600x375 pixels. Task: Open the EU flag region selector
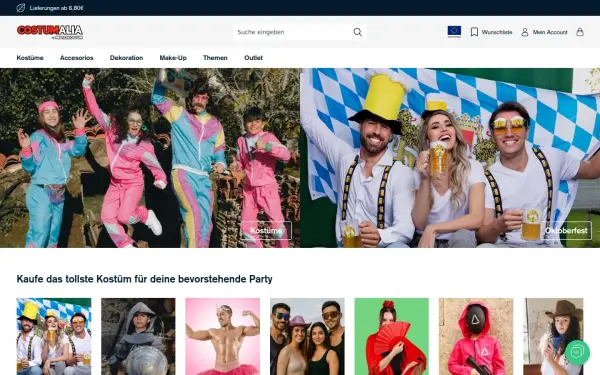click(x=454, y=32)
